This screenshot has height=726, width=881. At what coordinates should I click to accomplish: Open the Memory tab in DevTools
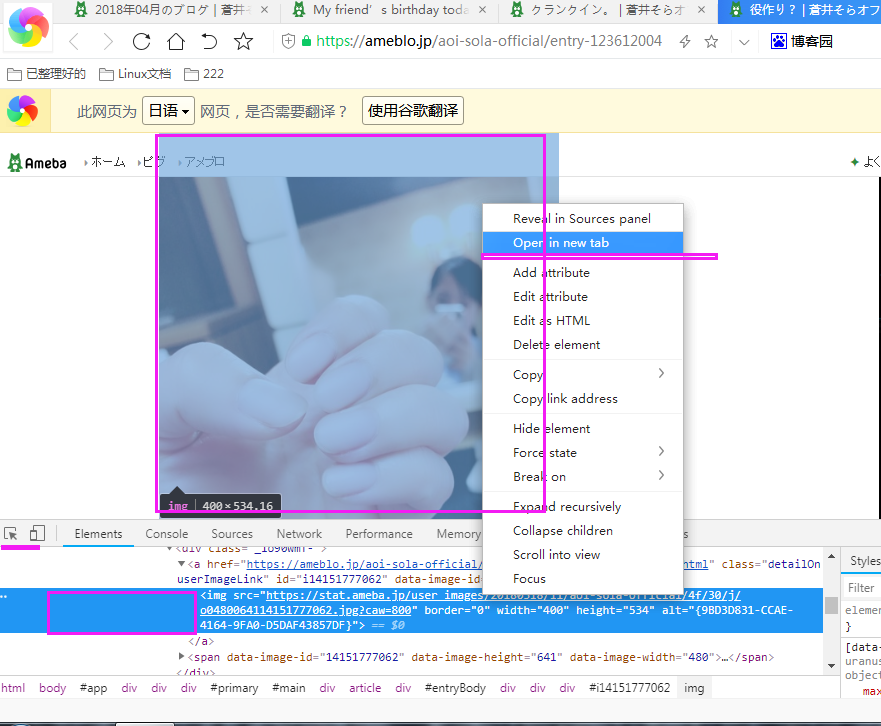pos(458,534)
